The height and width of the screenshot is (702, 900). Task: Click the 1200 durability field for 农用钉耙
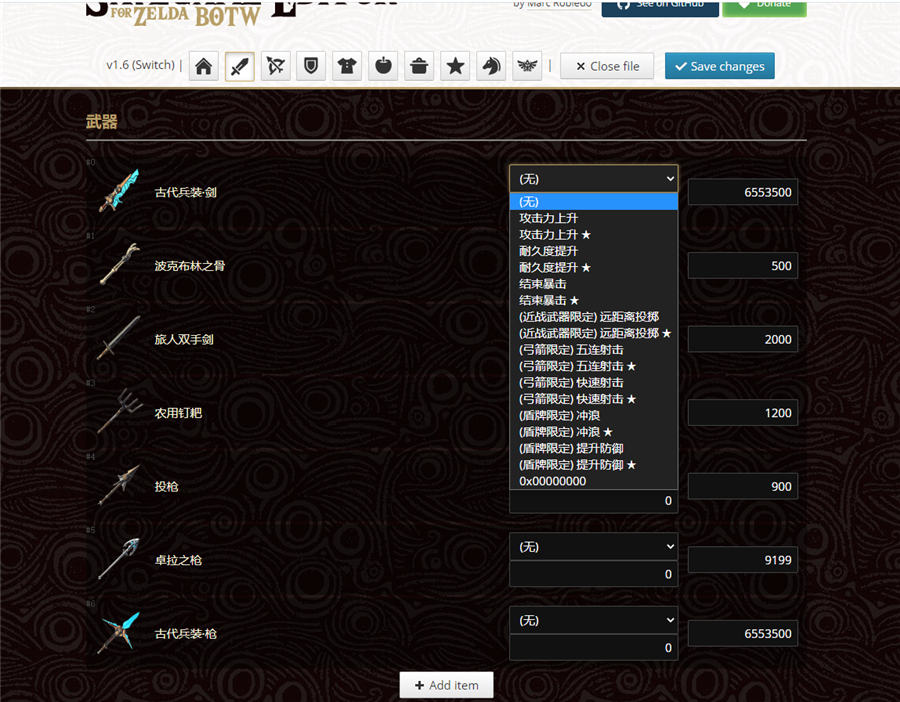[x=743, y=413]
